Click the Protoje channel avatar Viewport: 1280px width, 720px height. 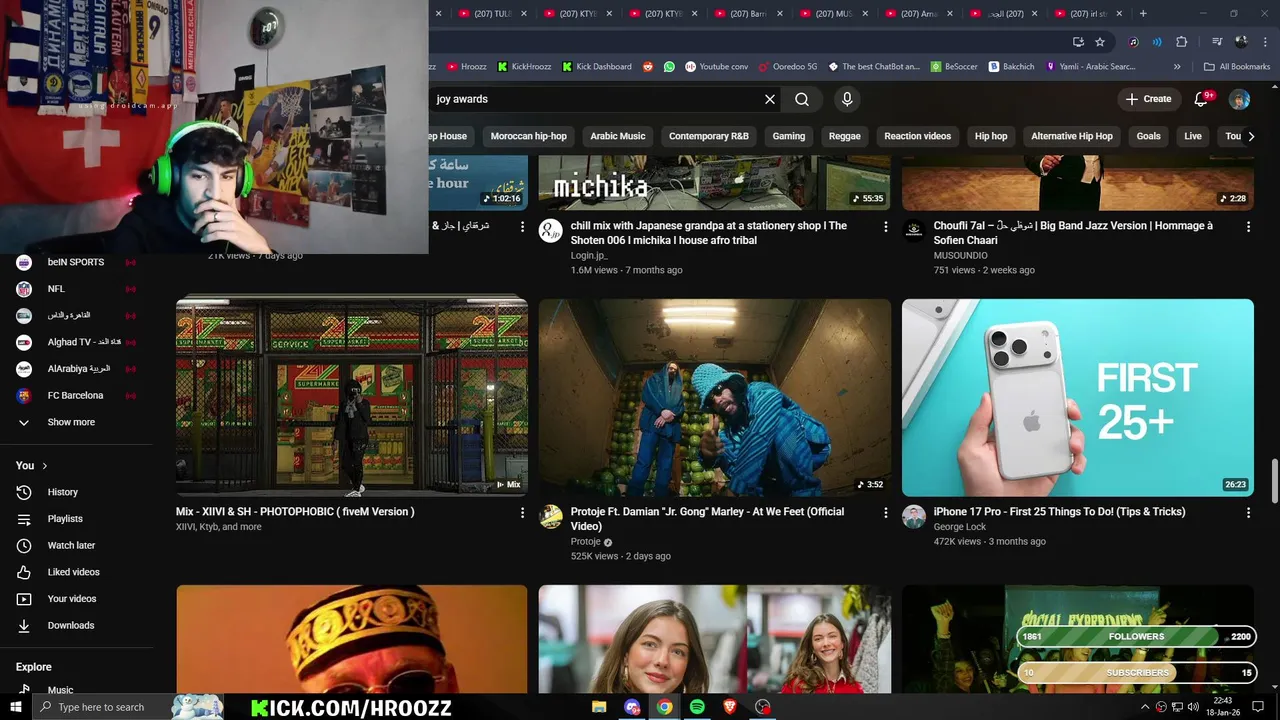click(x=551, y=517)
